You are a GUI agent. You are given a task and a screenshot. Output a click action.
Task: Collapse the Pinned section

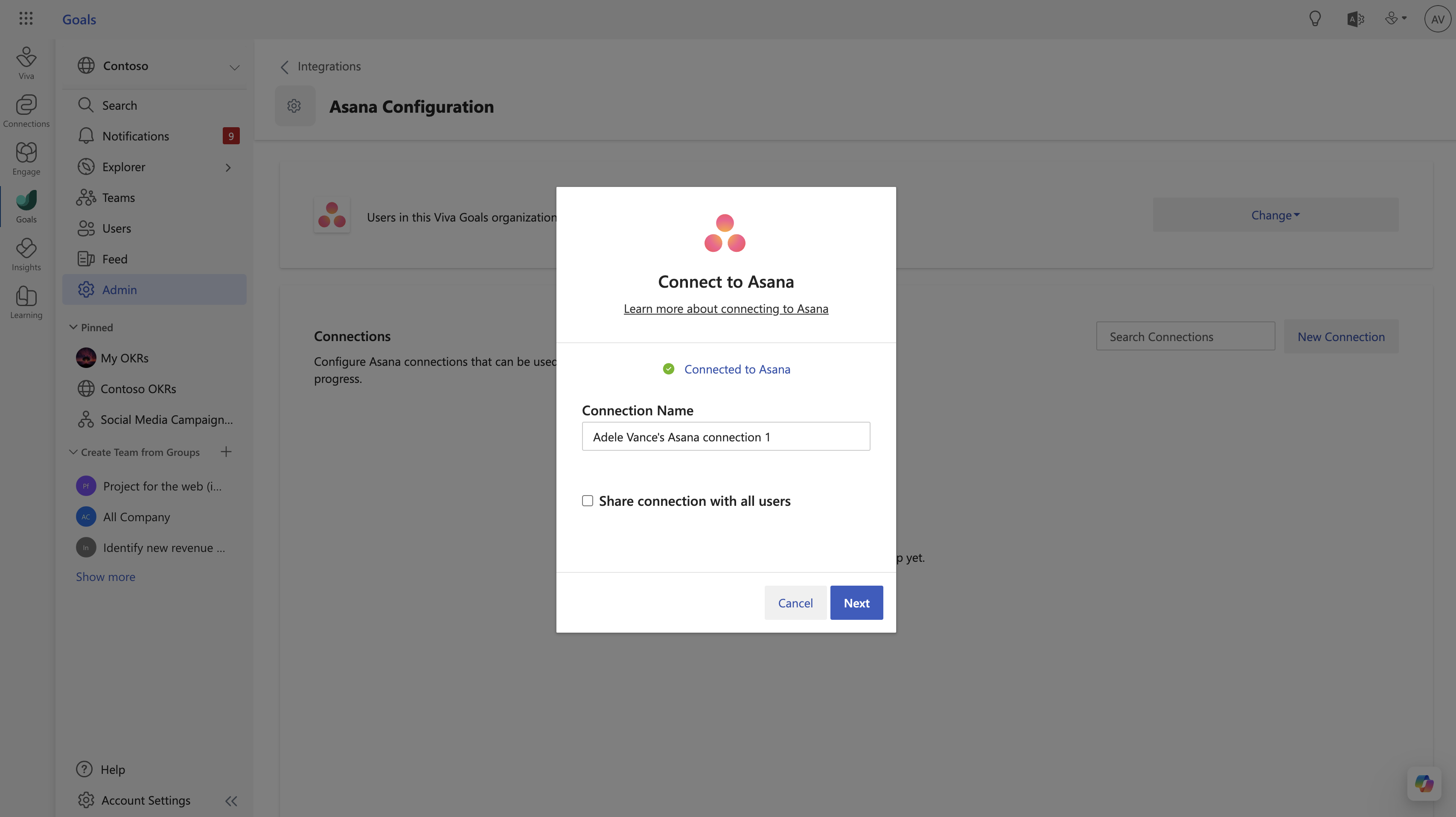click(73, 327)
